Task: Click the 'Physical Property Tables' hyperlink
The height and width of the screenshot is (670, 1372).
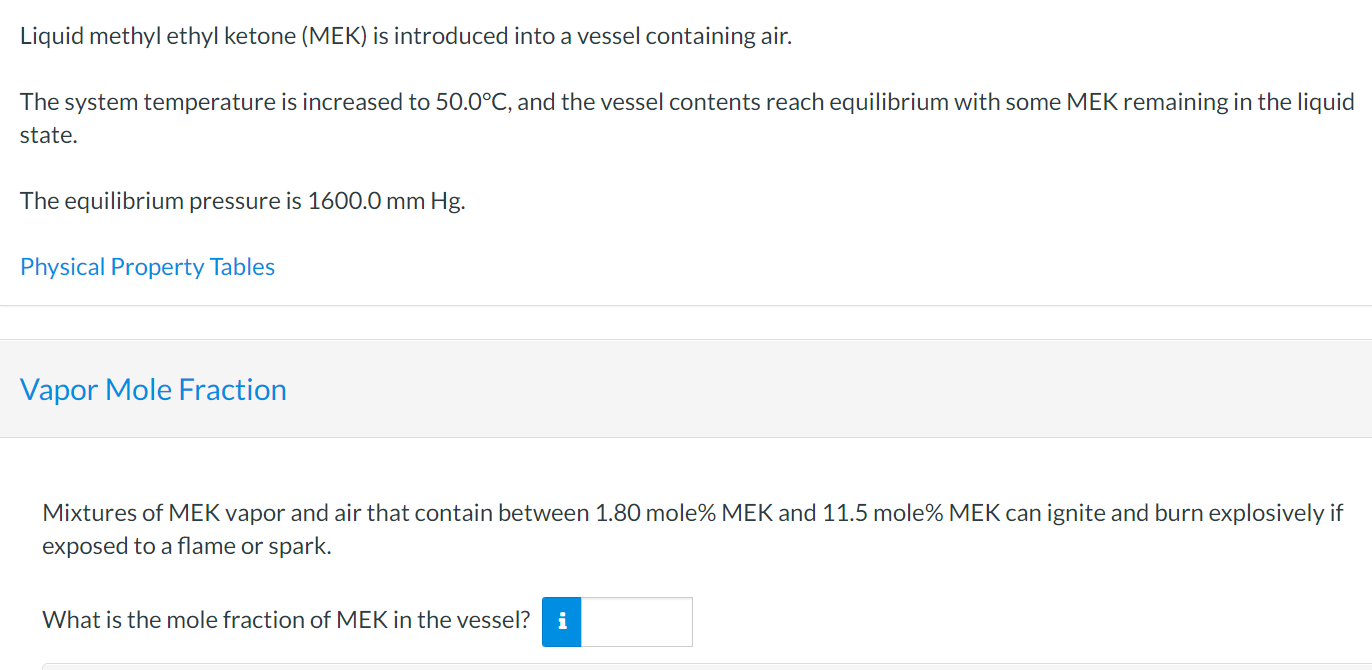Action: (147, 266)
